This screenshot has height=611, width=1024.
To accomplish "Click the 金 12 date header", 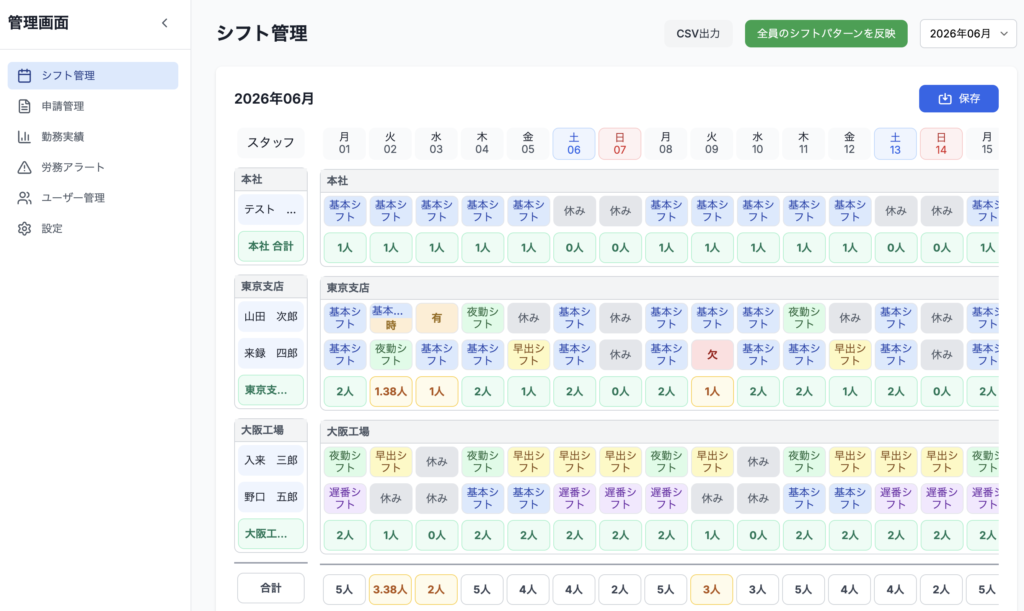I will (849, 144).
